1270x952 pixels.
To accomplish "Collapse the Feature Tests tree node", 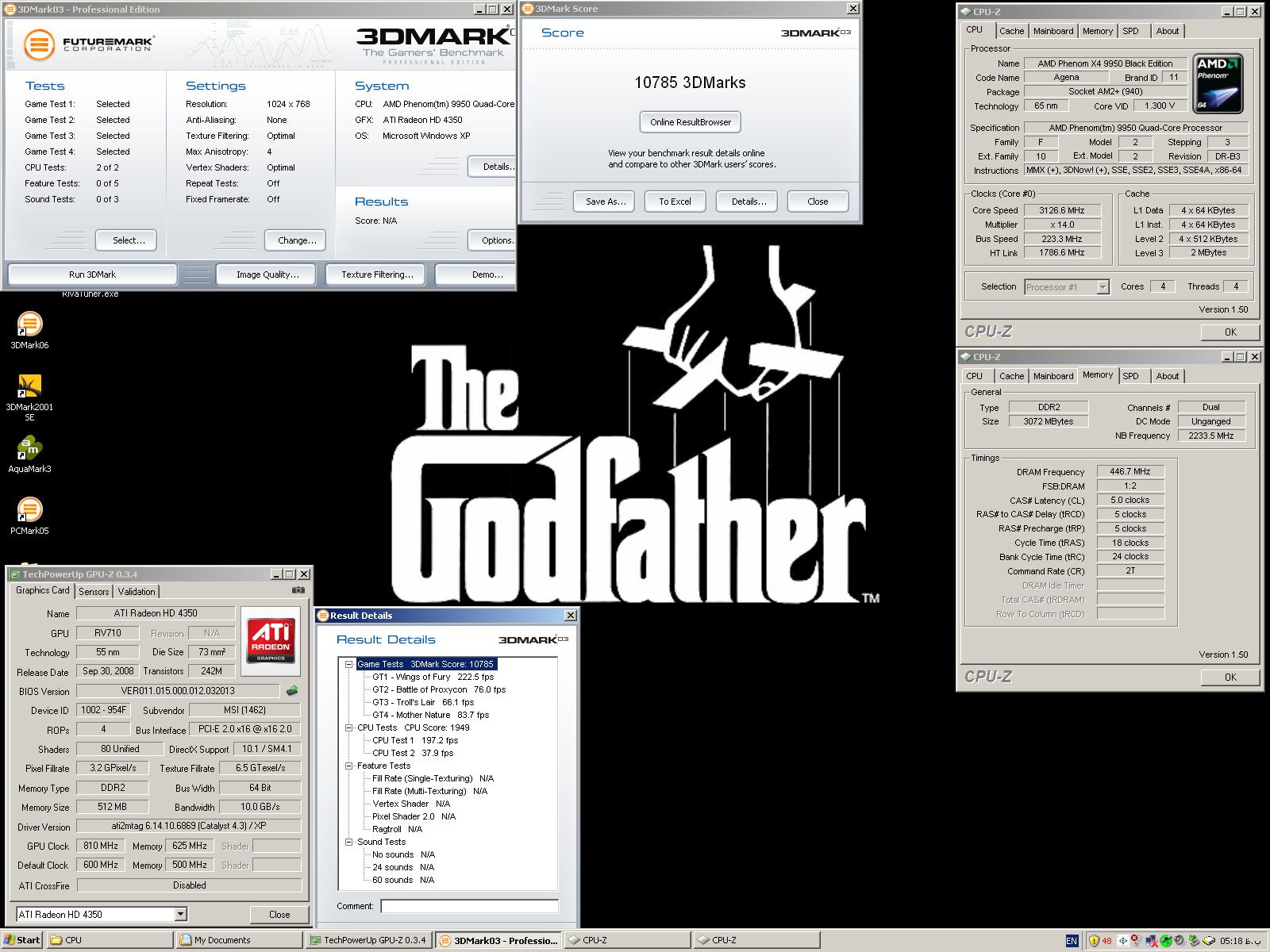I will click(x=348, y=766).
